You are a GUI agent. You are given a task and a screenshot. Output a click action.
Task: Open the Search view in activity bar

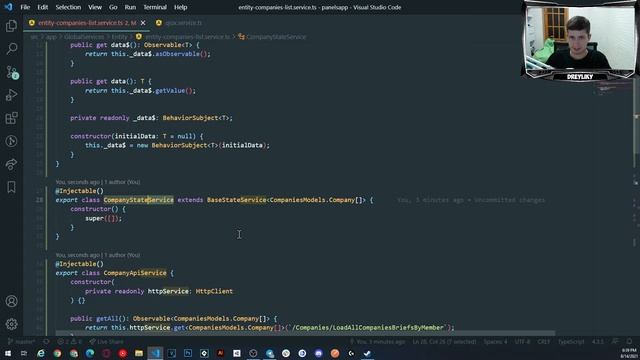pyautogui.click(x=11, y=49)
